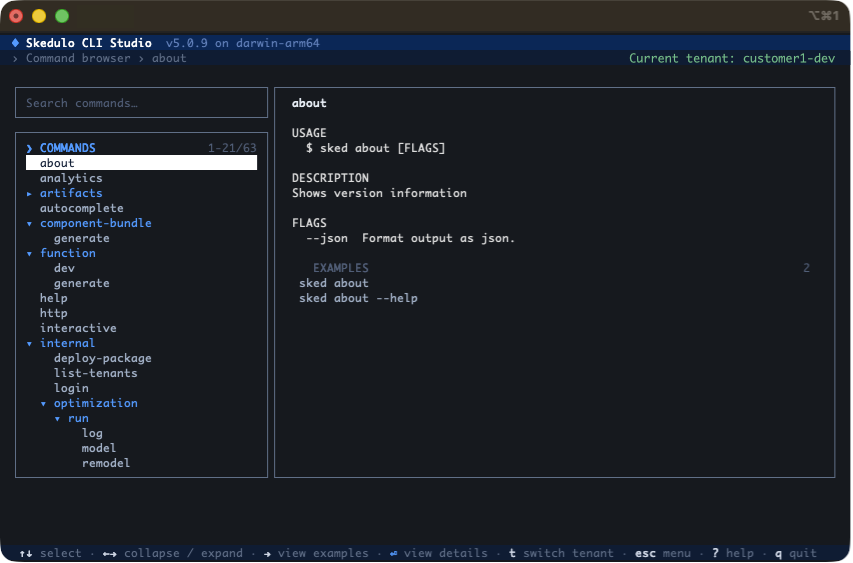Select the 'remodel' command
853x563 pixels.
[106, 463]
